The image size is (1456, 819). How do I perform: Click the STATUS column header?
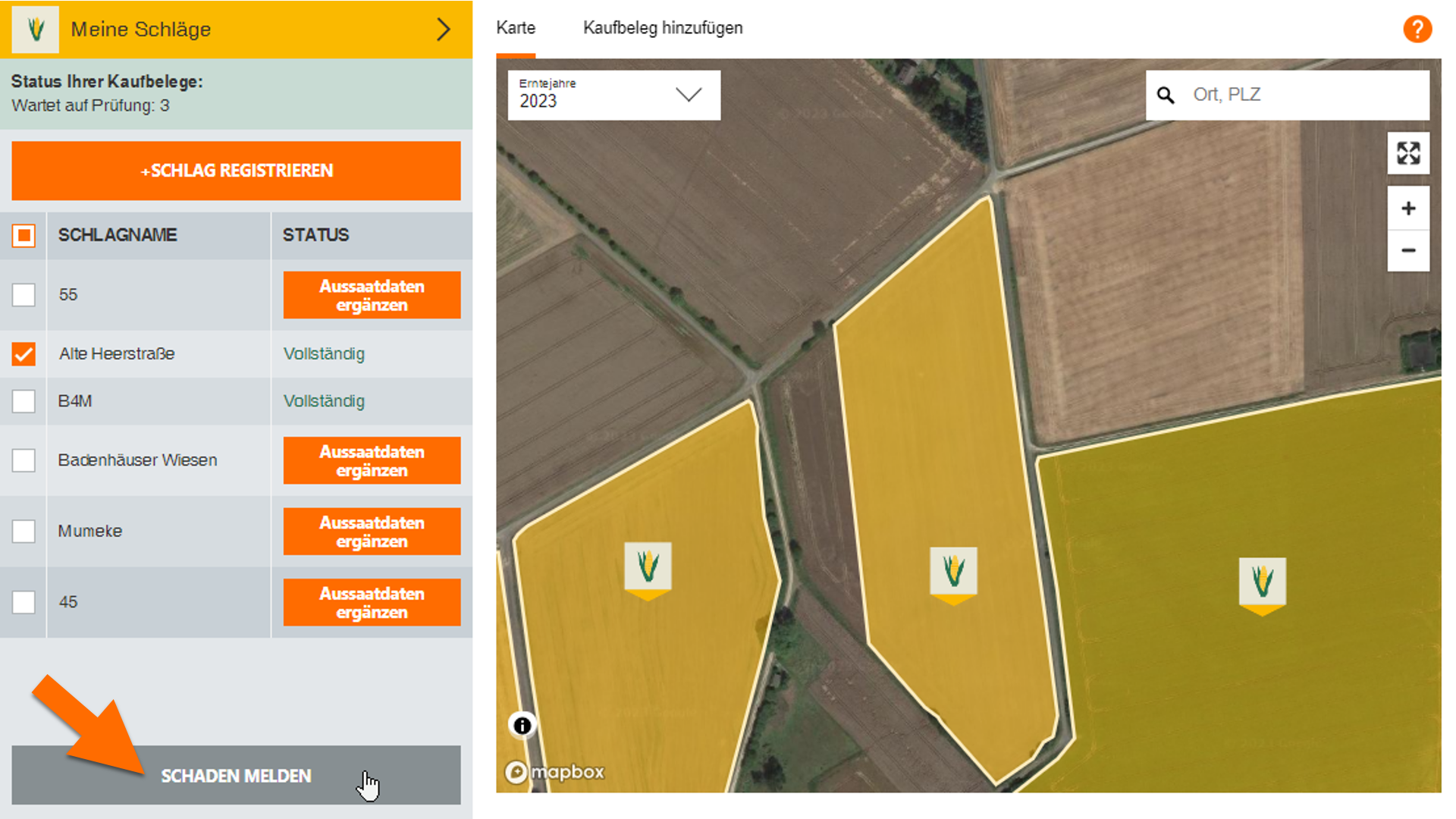point(315,235)
